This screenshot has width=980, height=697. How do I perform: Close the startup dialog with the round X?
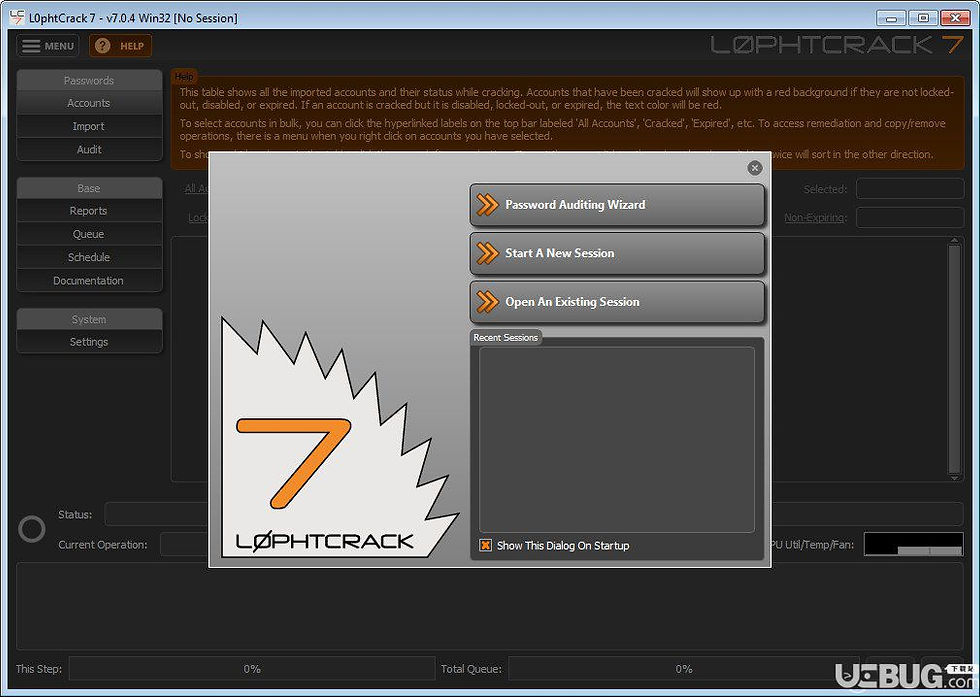tap(754, 168)
